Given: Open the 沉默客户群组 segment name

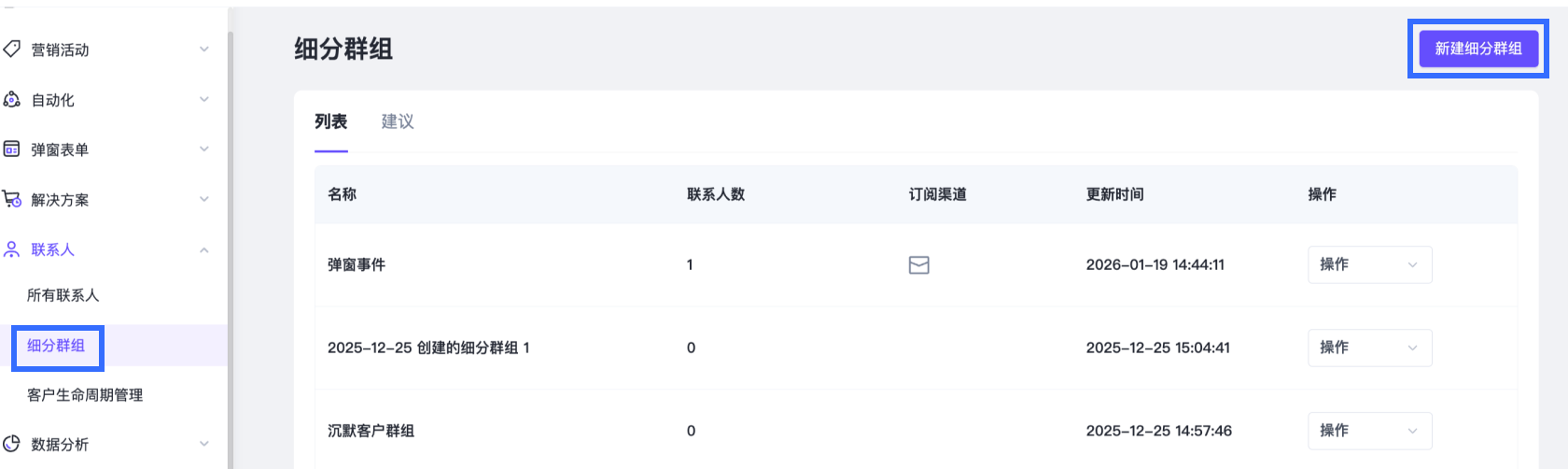Looking at the screenshot, I should (x=371, y=431).
